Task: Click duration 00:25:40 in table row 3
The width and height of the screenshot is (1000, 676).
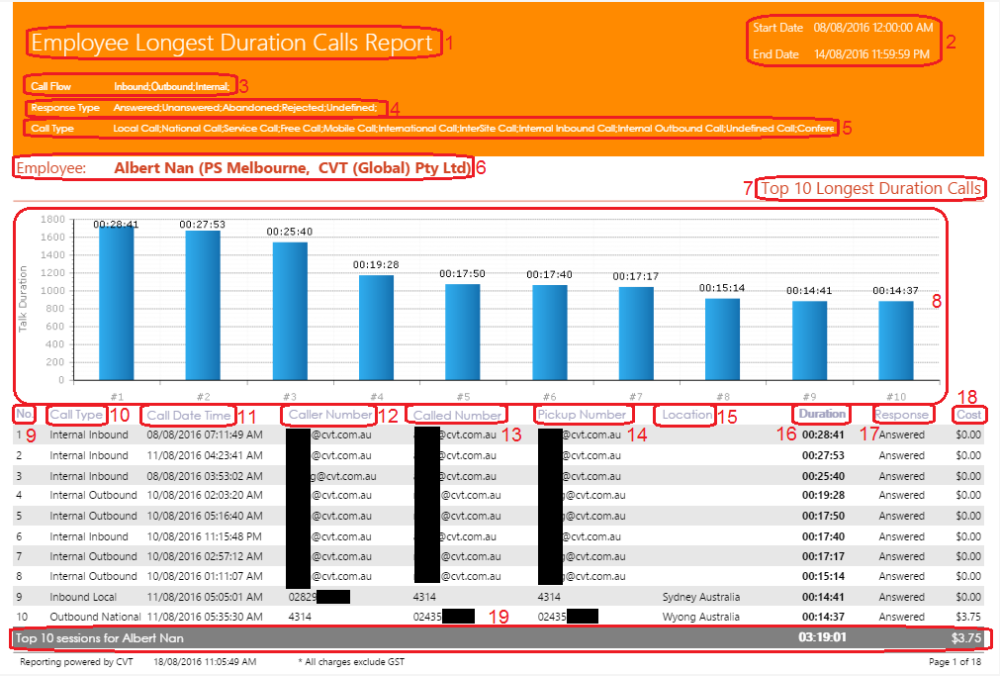Action: 823,476
